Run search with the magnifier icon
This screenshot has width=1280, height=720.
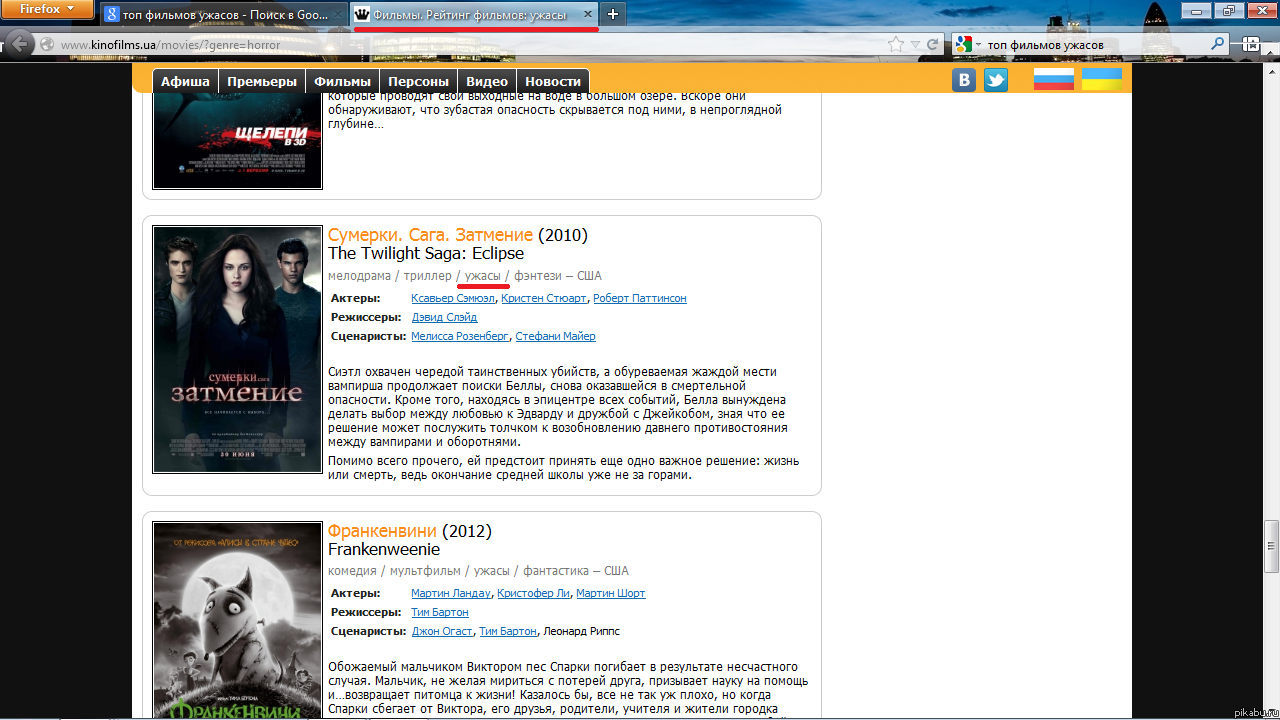[1218, 44]
